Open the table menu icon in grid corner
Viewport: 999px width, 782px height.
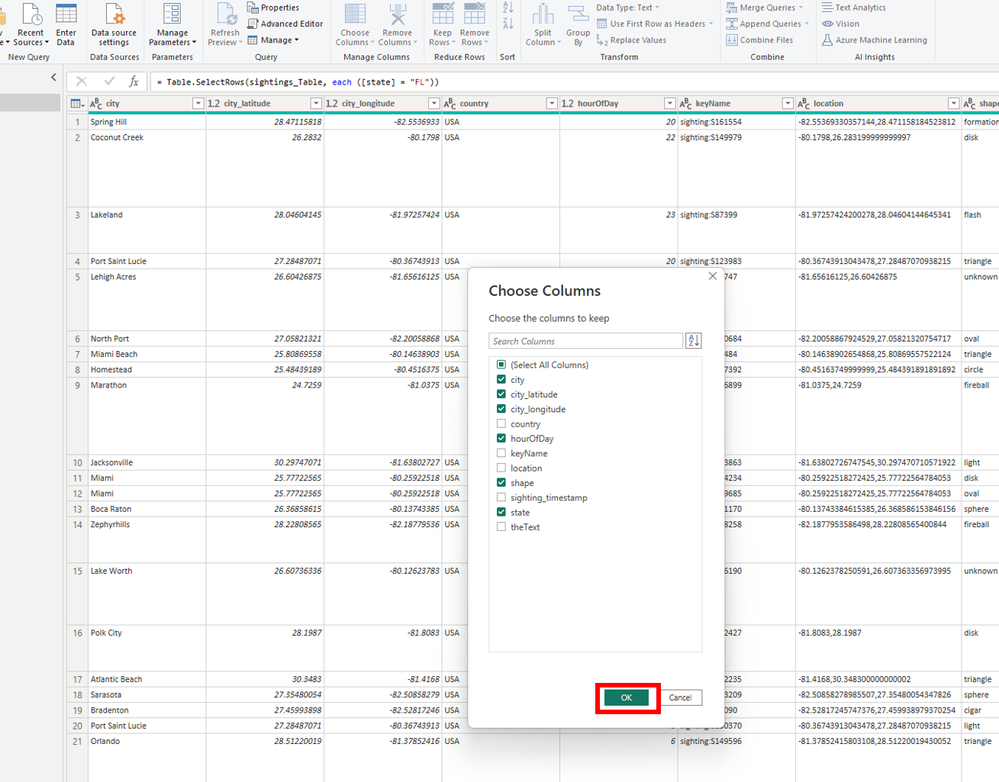[x=76, y=103]
